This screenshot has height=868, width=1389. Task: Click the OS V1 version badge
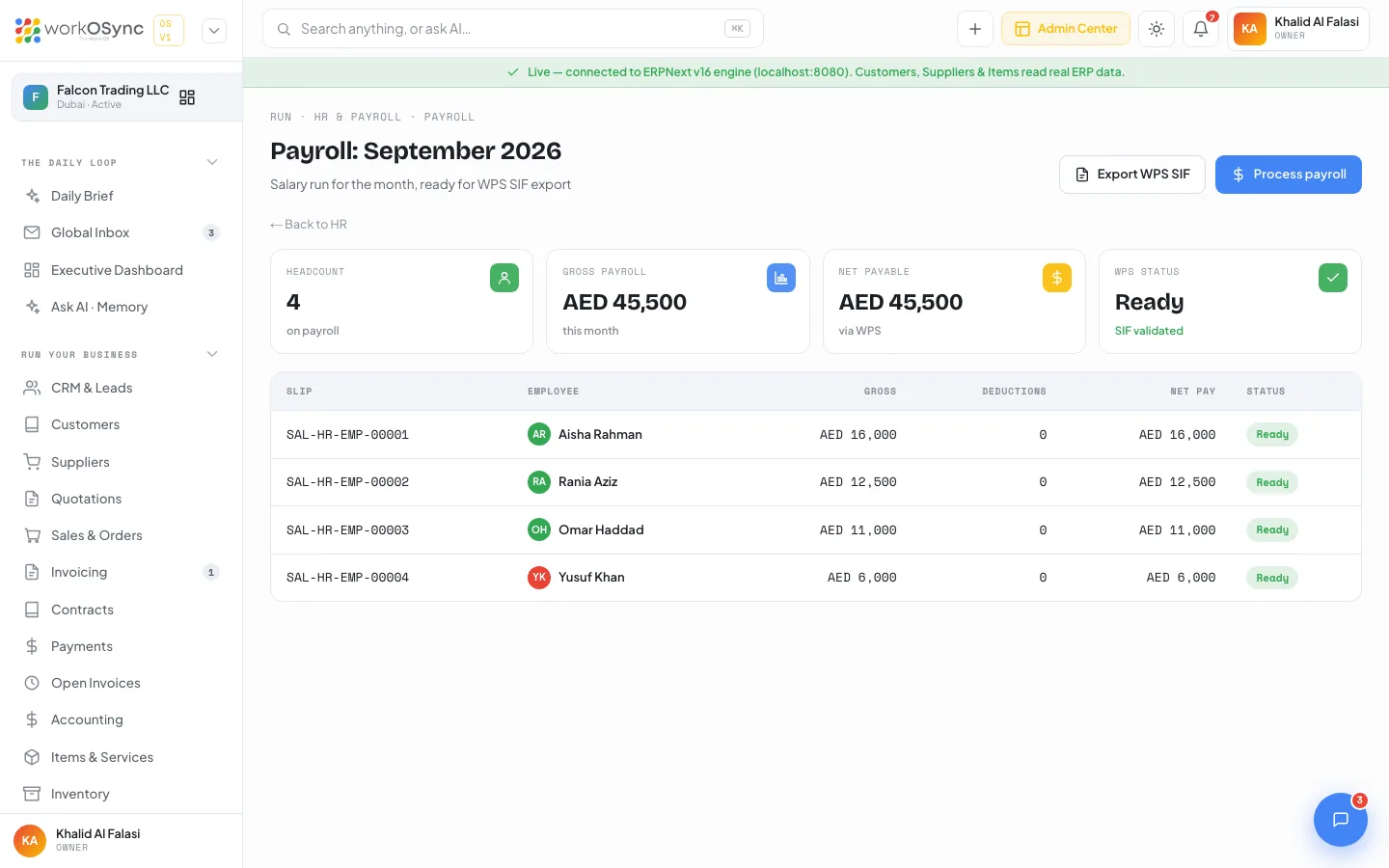point(169,30)
